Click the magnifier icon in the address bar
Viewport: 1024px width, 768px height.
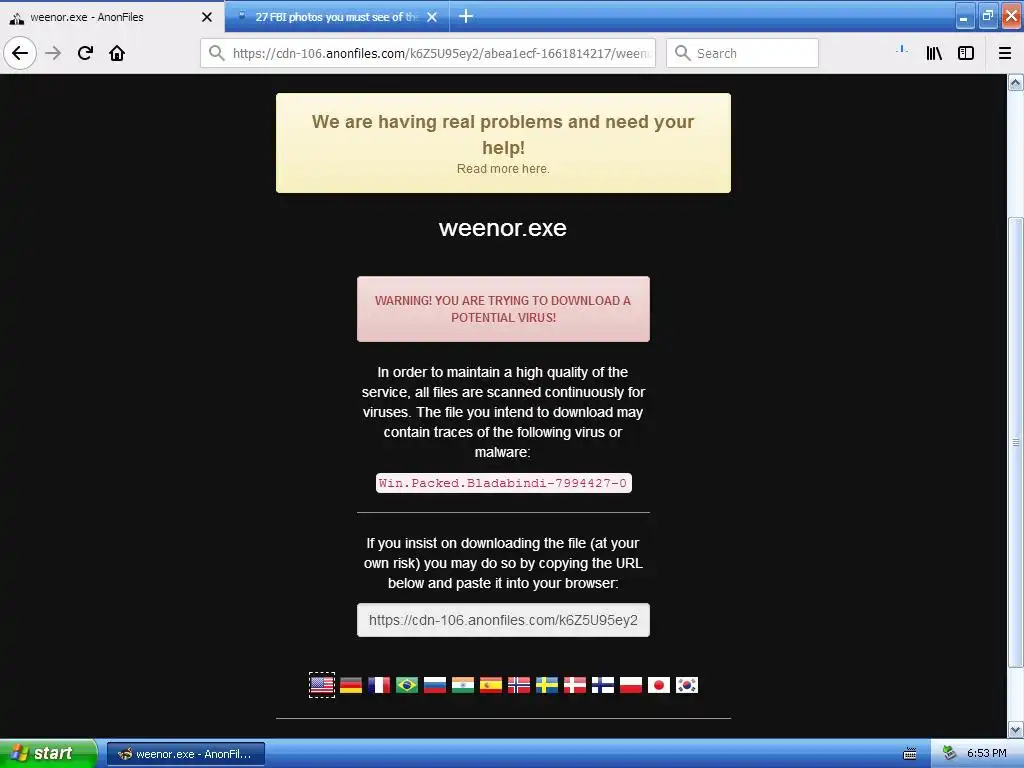click(217, 53)
